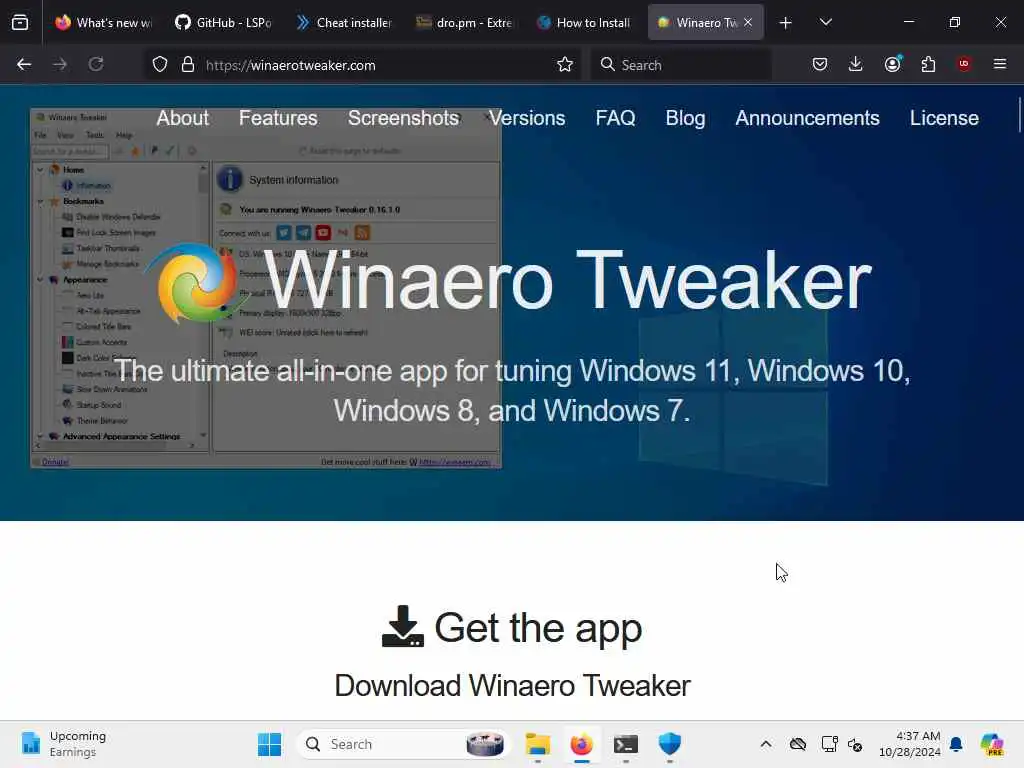
Task: Open the Screenshots section
Action: click(404, 118)
